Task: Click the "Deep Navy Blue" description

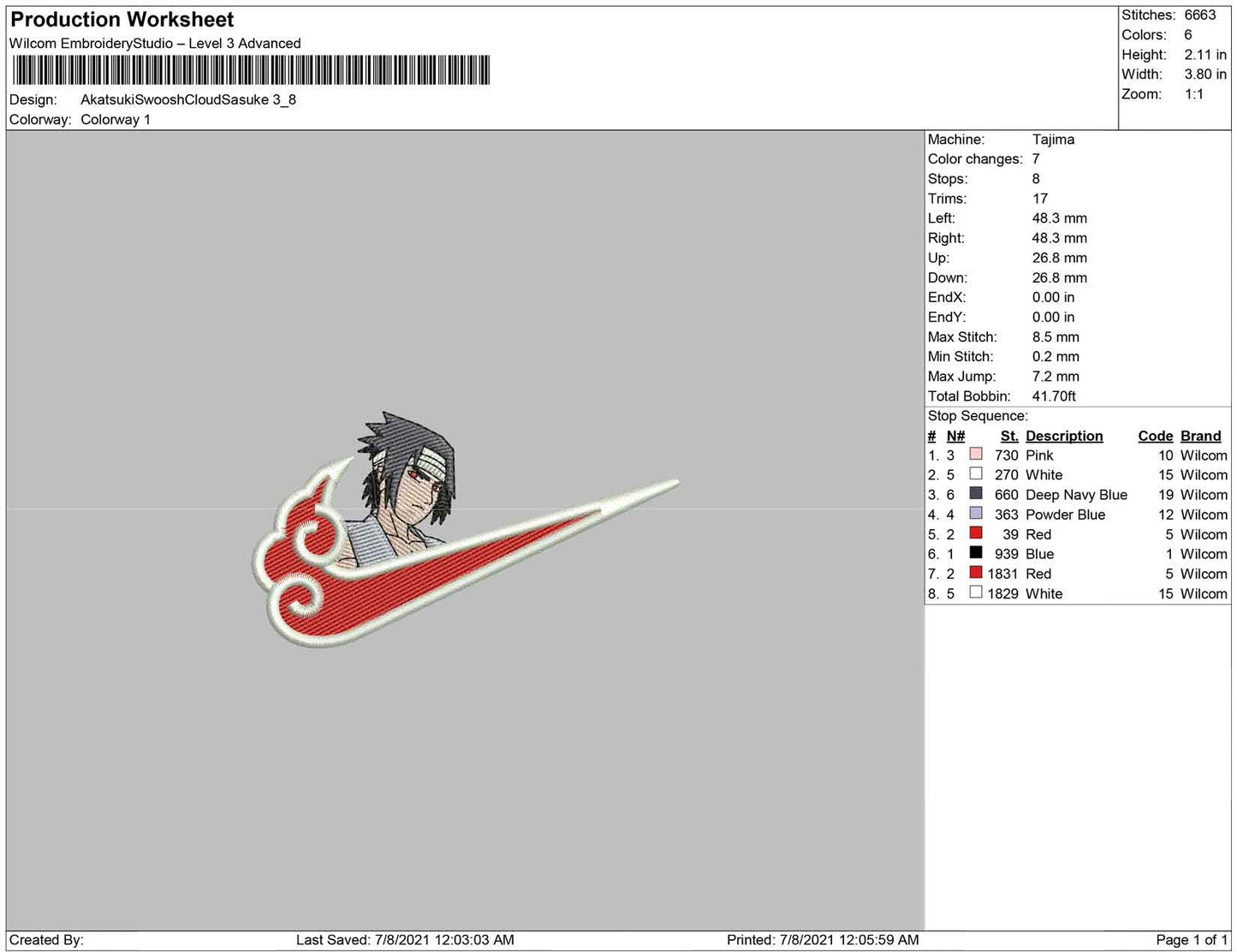Action: click(x=1076, y=495)
